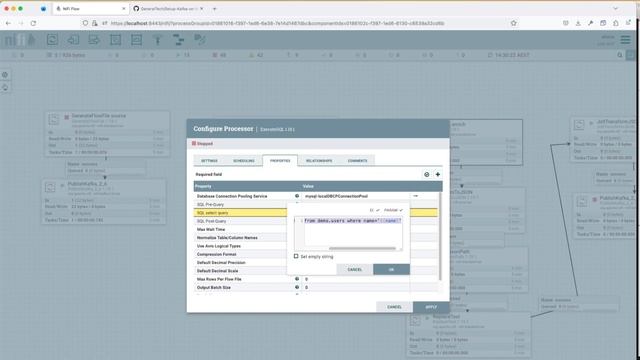Image resolution: width=640 pixels, height=360 pixels.
Task: Add a Process Group from the toolbar
Action: pos(116,40)
